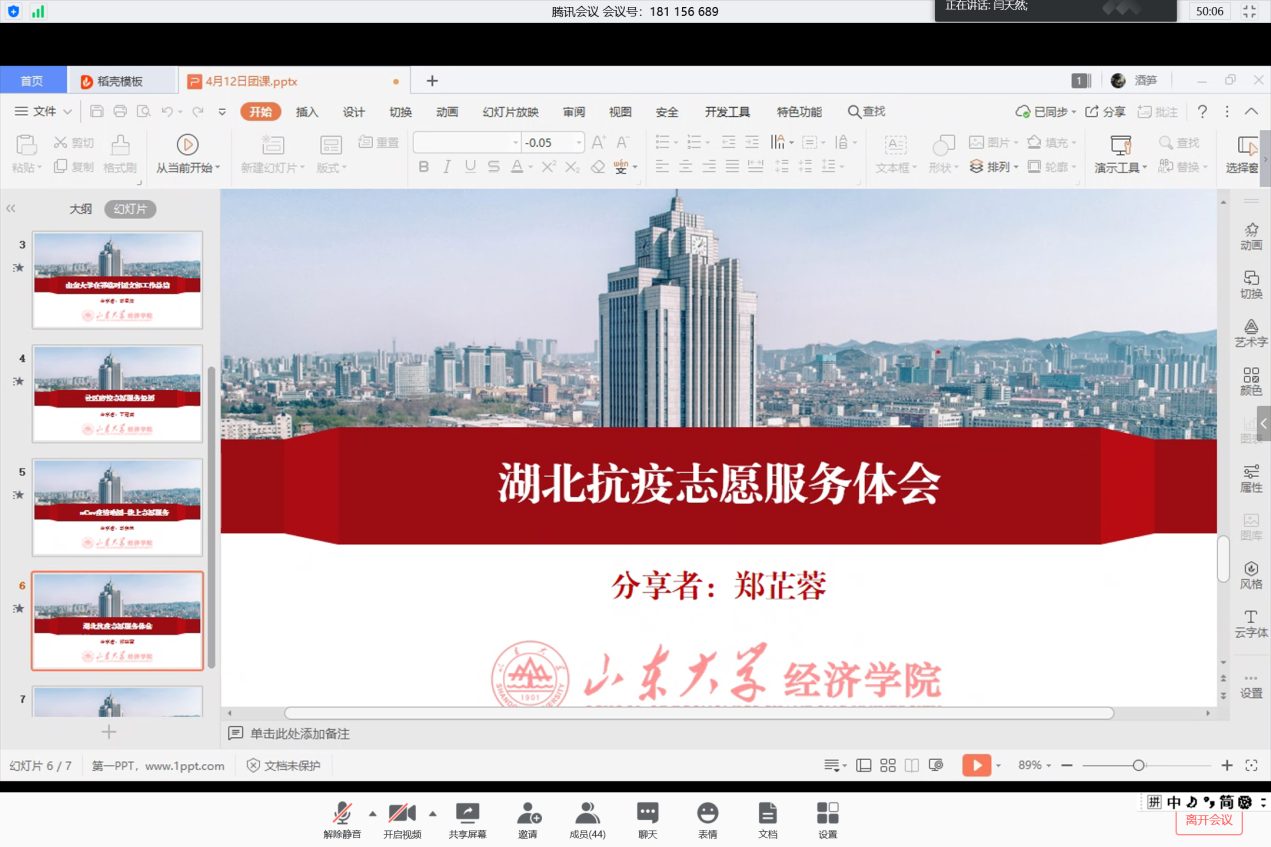
Task: Open the 插入 ribbon tab
Action: pyautogui.click(x=307, y=112)
